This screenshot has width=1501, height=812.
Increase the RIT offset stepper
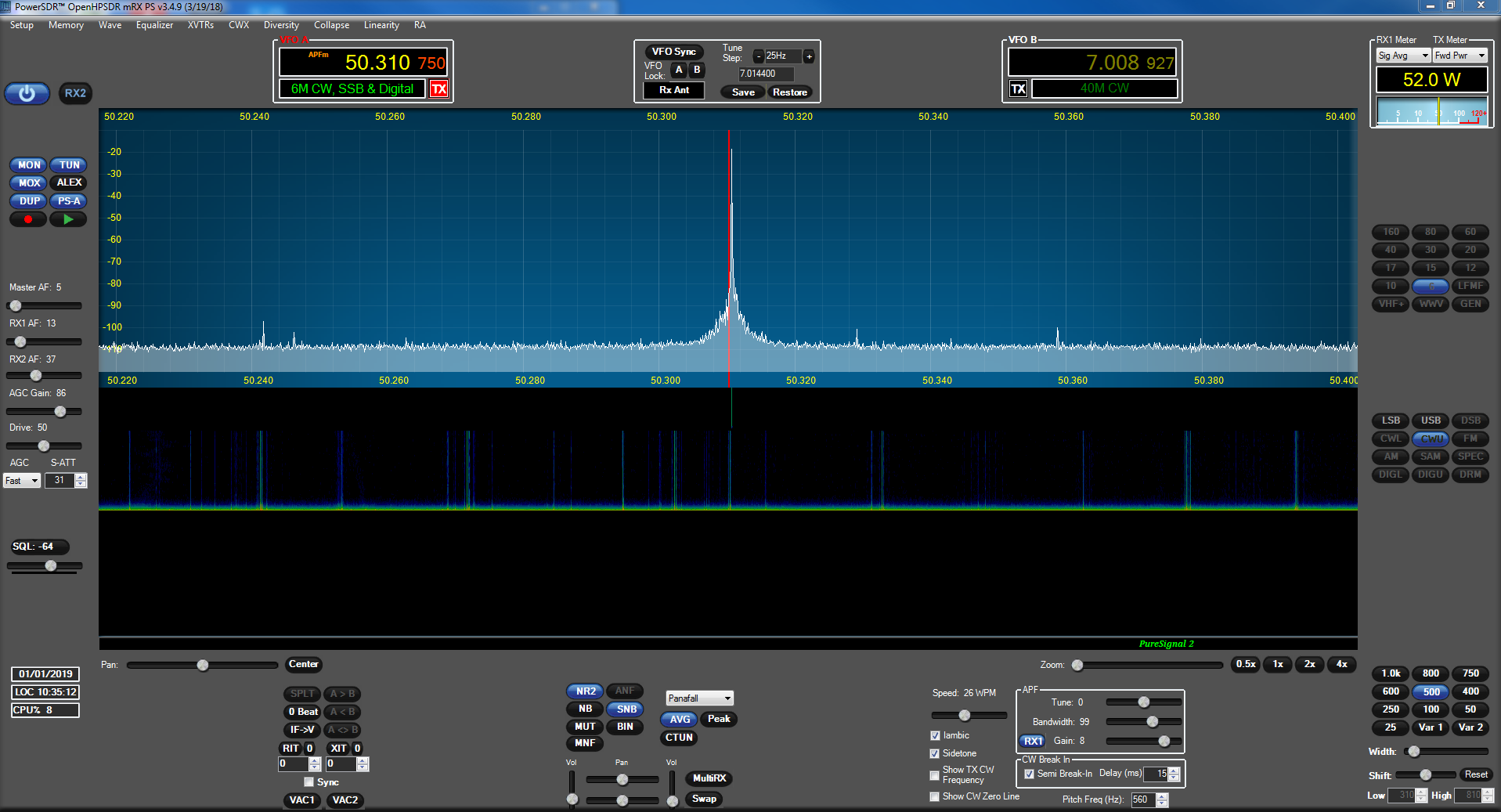(315, 760)
